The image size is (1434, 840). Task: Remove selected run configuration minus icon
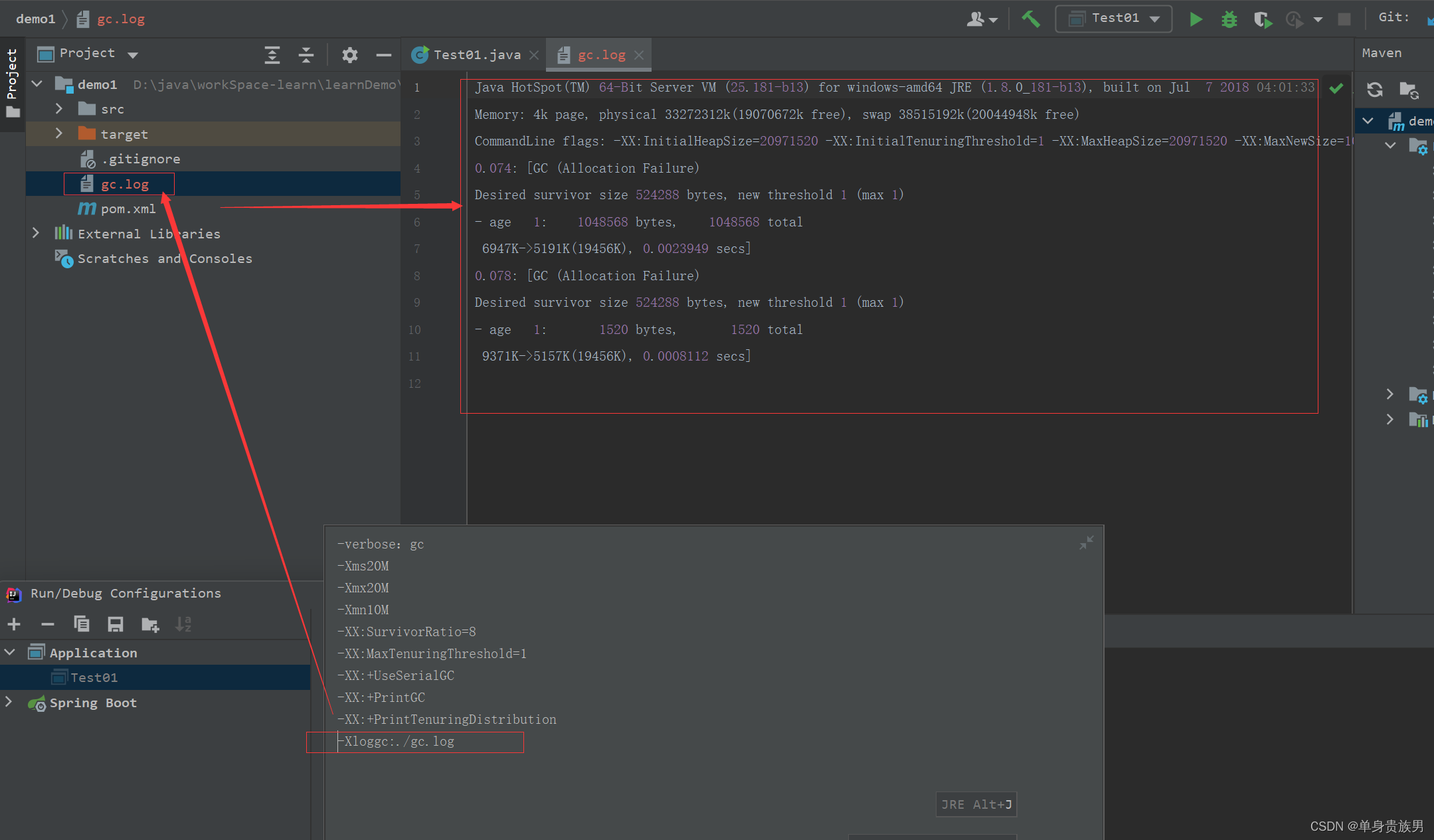coord(48,624)
